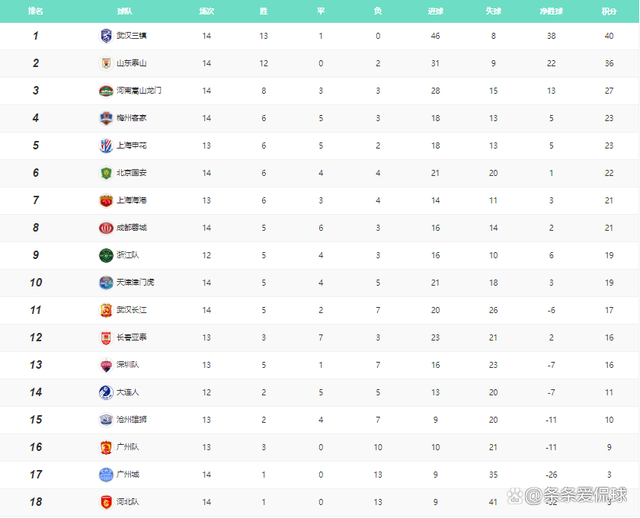
Task: Open the 天津津门虎 team name link
Action: pyautogui.click(x=135, y=282)
